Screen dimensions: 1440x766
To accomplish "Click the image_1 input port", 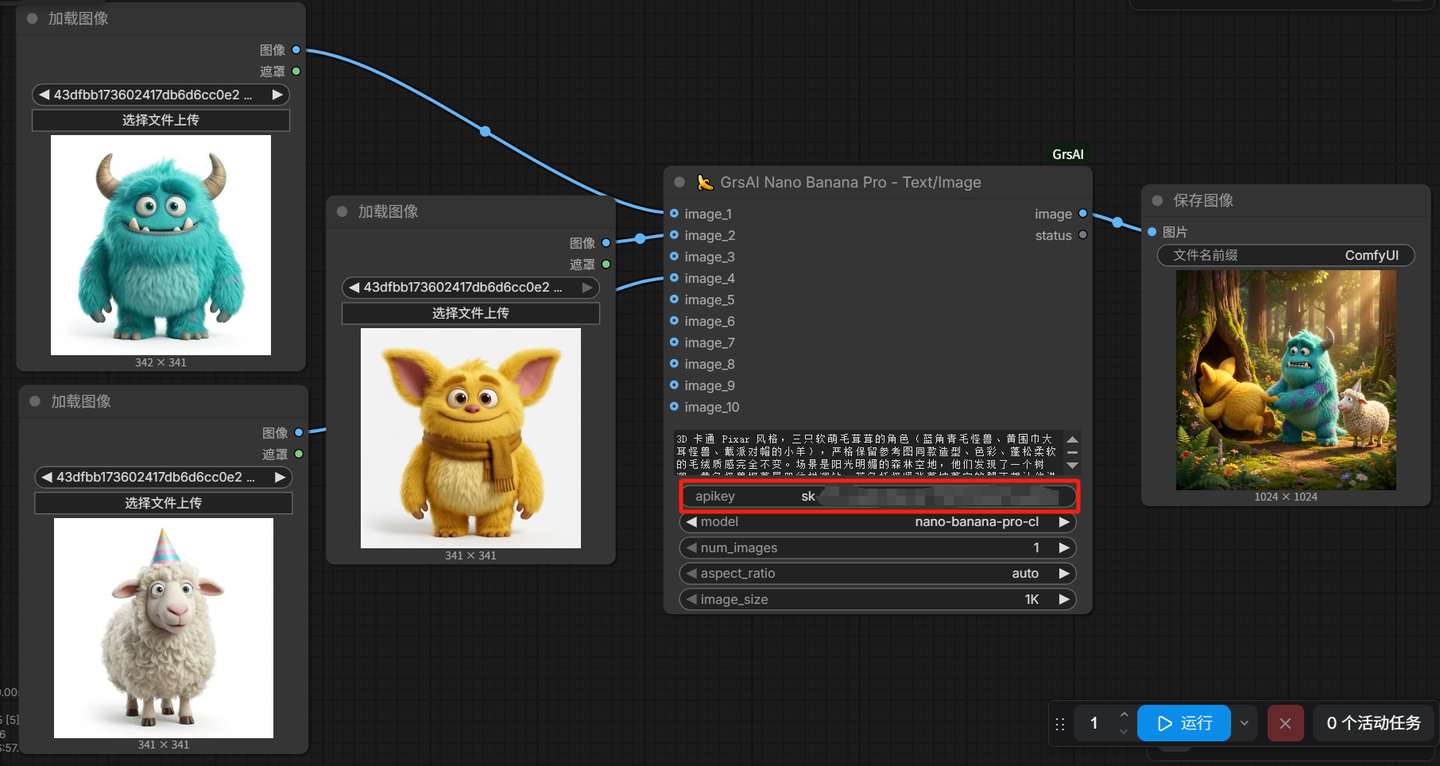I will point(674,214).
